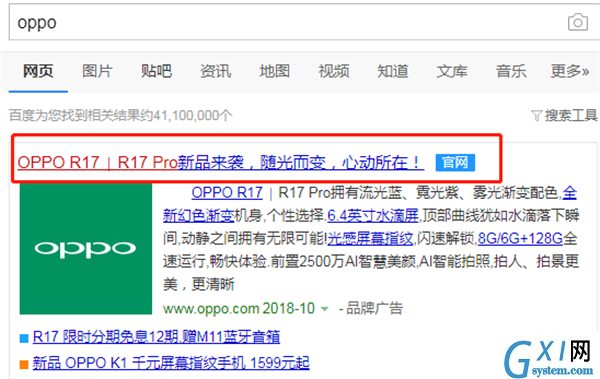Click the www.oppo.com 2018-10 address
This screenshot has width=600, height=379.
click(239, 309)
